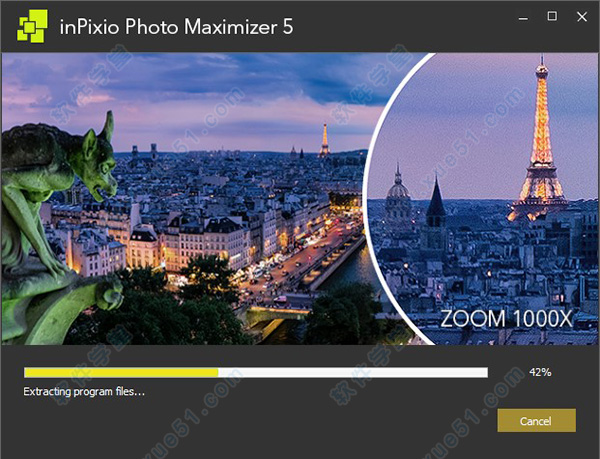Select the 42% progress label
This screenshot has width=600, height=459.
(540, 372)
